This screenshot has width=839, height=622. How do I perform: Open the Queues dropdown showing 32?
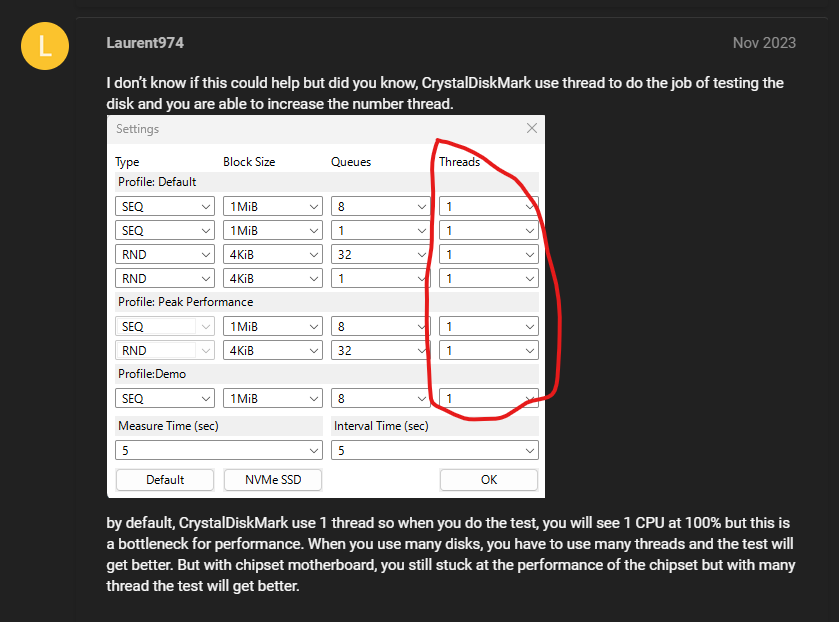(381, 254)
